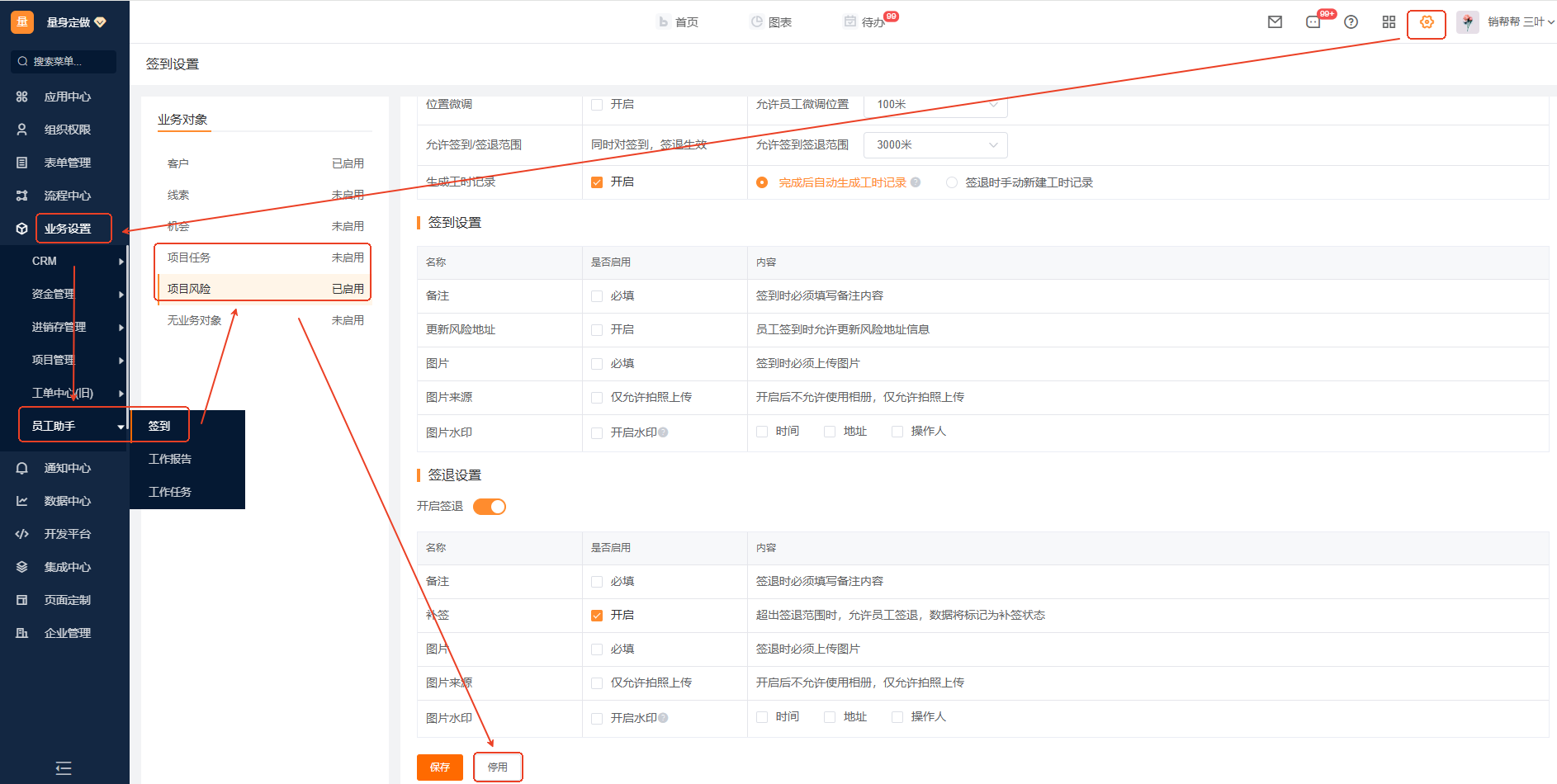The height and width of the screenshot is (784, 1557).
Task: Open the messages icon with 99+ badge
Action: [x=1313, y=22]
